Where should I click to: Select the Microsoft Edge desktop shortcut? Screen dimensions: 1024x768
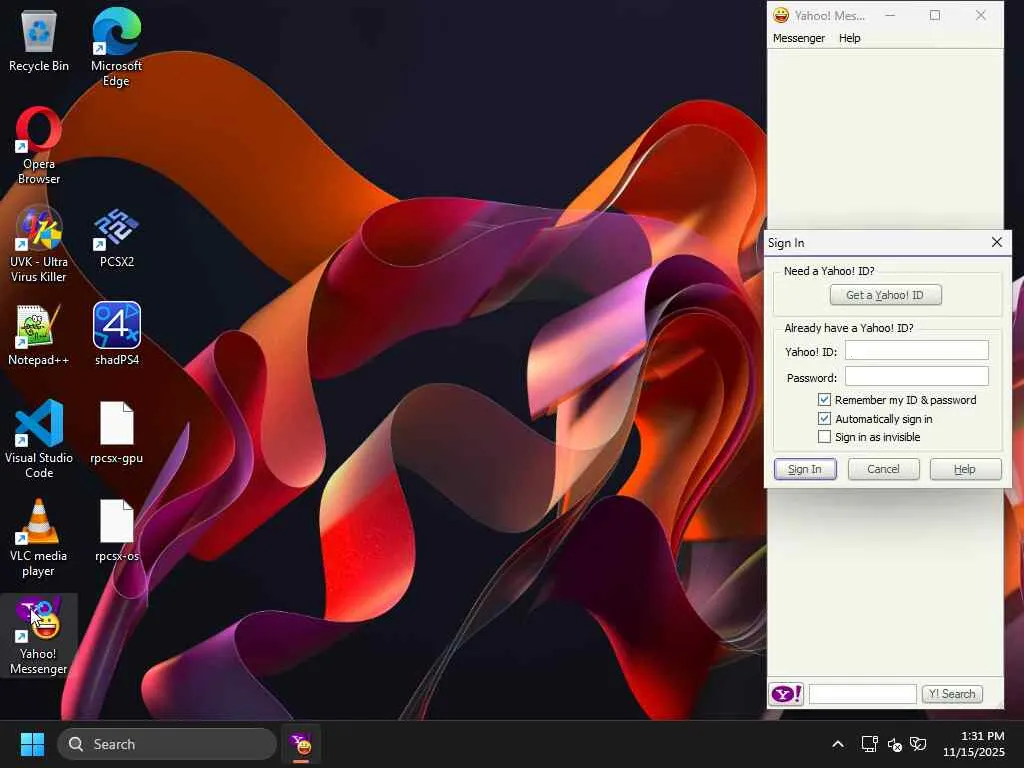(x=116, y=47)
